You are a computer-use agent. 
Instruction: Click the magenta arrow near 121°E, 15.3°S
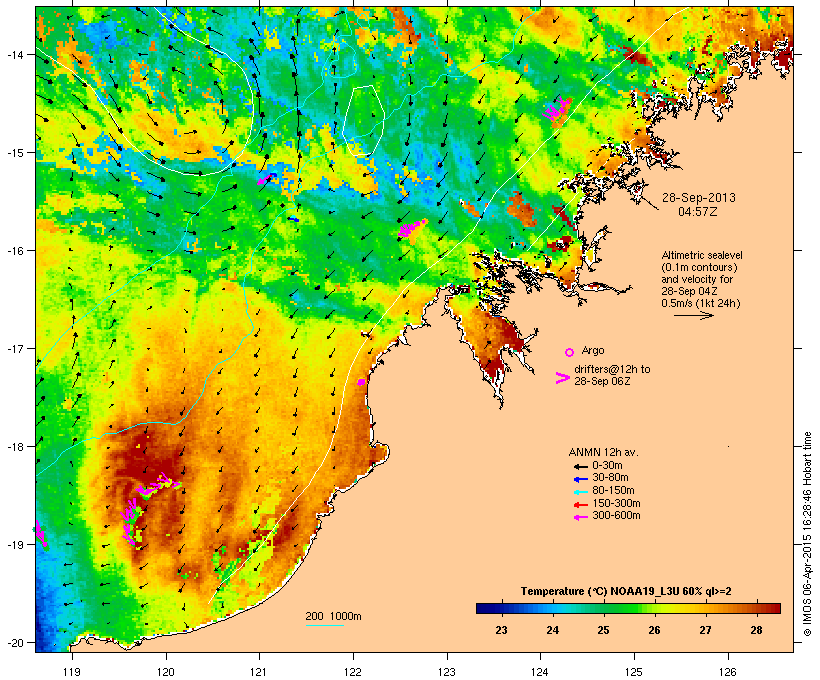265,179
